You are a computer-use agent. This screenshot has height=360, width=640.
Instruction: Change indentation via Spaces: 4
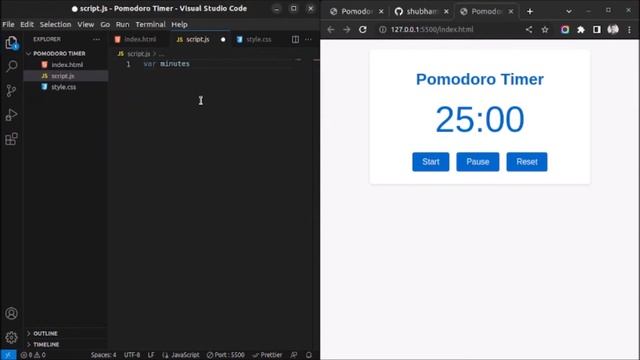point(103,355)
